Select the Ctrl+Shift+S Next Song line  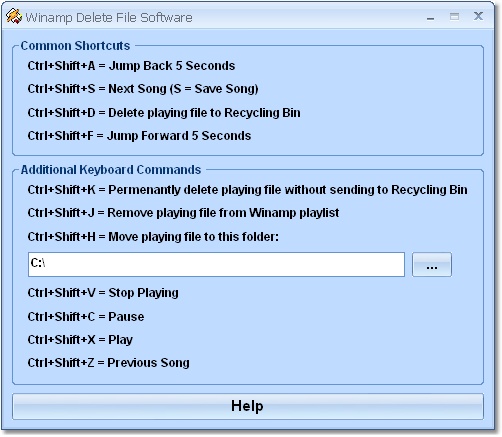[143, 89]
